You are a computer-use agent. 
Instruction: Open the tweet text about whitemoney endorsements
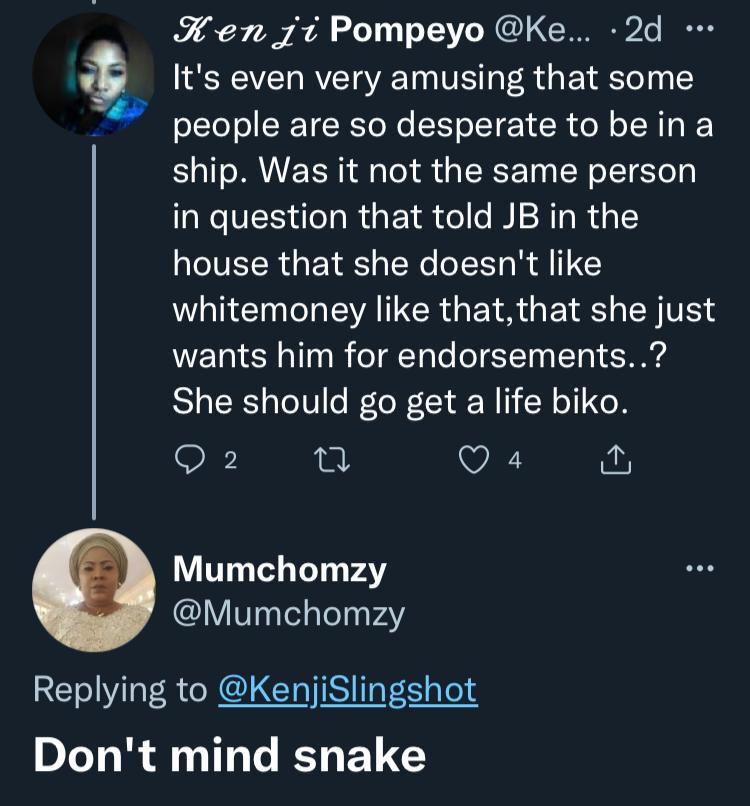click(x=444, y=240)
